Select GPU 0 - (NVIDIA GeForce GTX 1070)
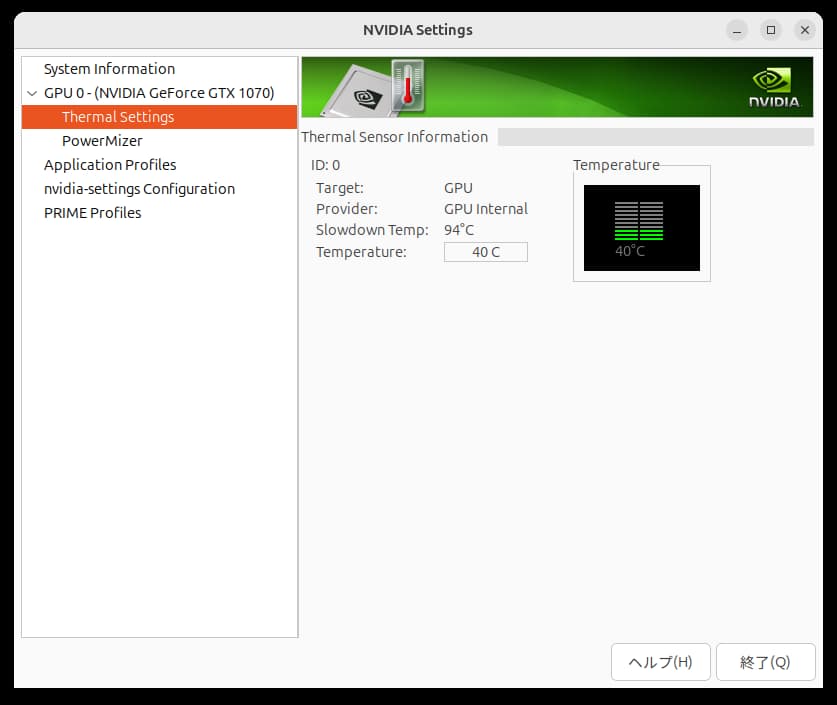Image resolution: width=837 pixels, height=705 pixels. (159, 93)
